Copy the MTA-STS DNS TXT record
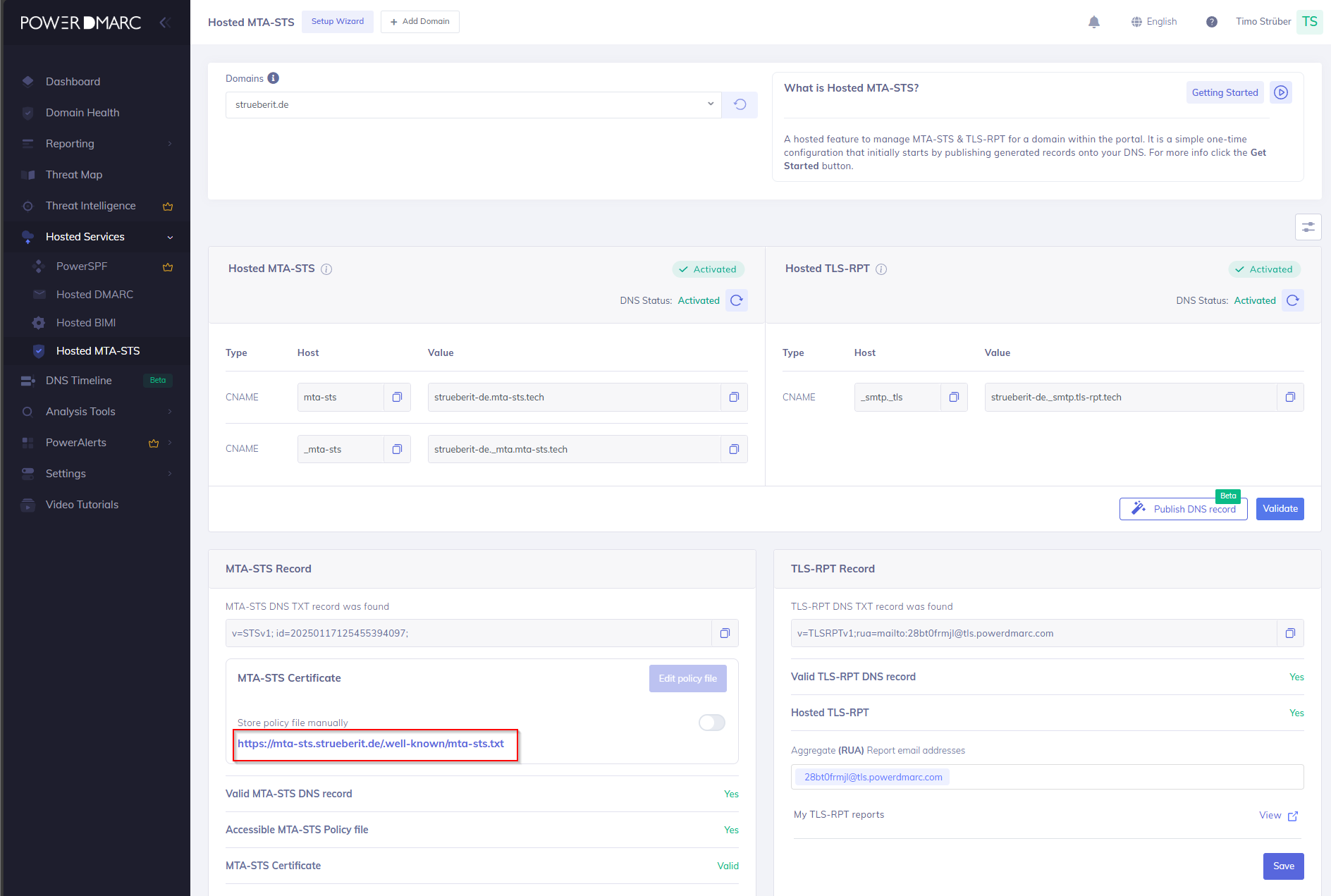 (x=724, y=634)
